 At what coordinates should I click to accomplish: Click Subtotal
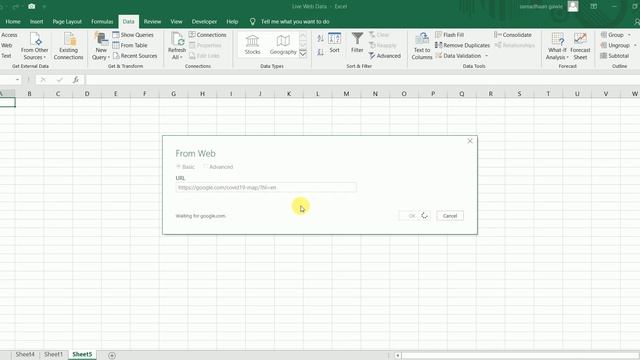614,56
